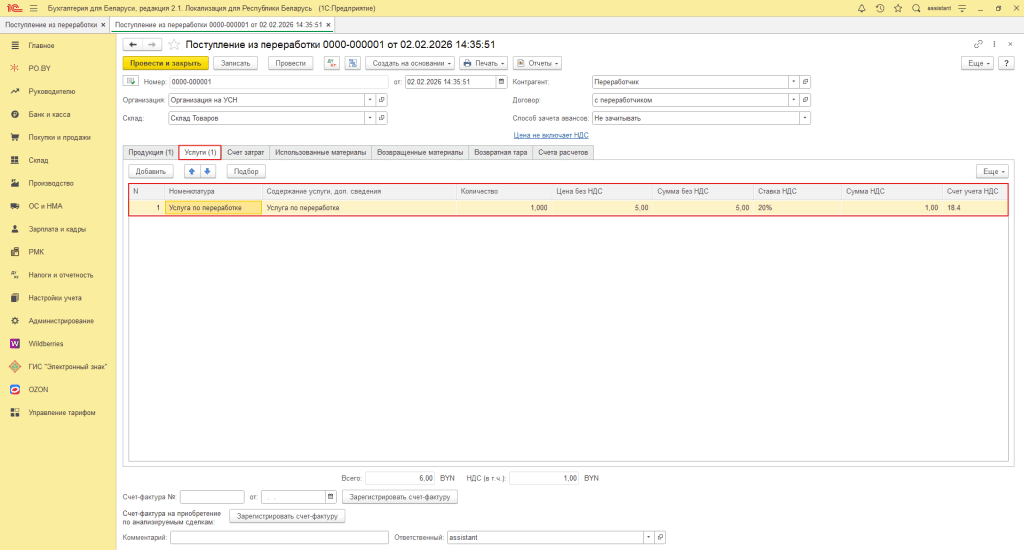The width and height of the screenshot is (1024, 550).
Task: Show document postings with Дт/Кт icon
Action: point(332,63)
